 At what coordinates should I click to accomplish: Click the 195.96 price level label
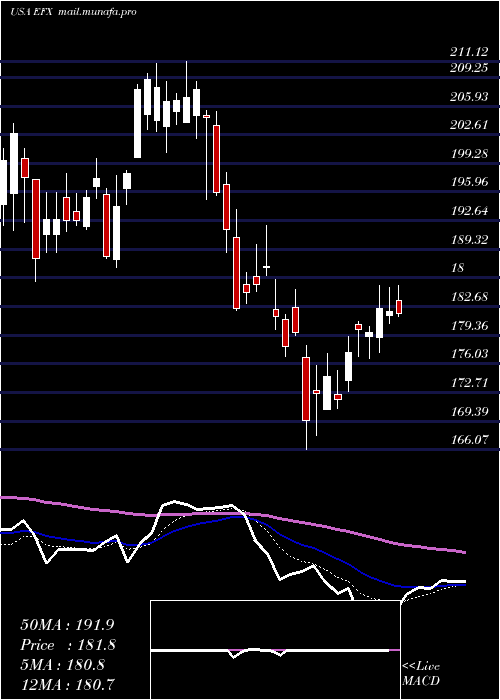pos(468,183)
